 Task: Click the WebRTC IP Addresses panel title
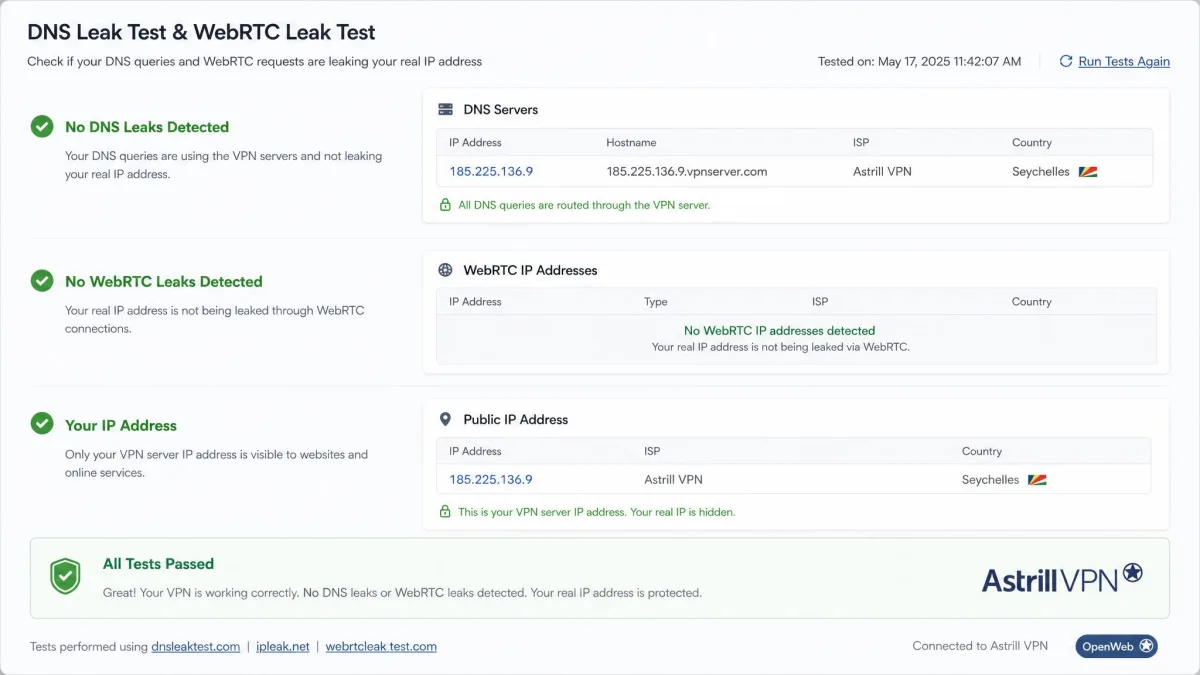point(530,270)
